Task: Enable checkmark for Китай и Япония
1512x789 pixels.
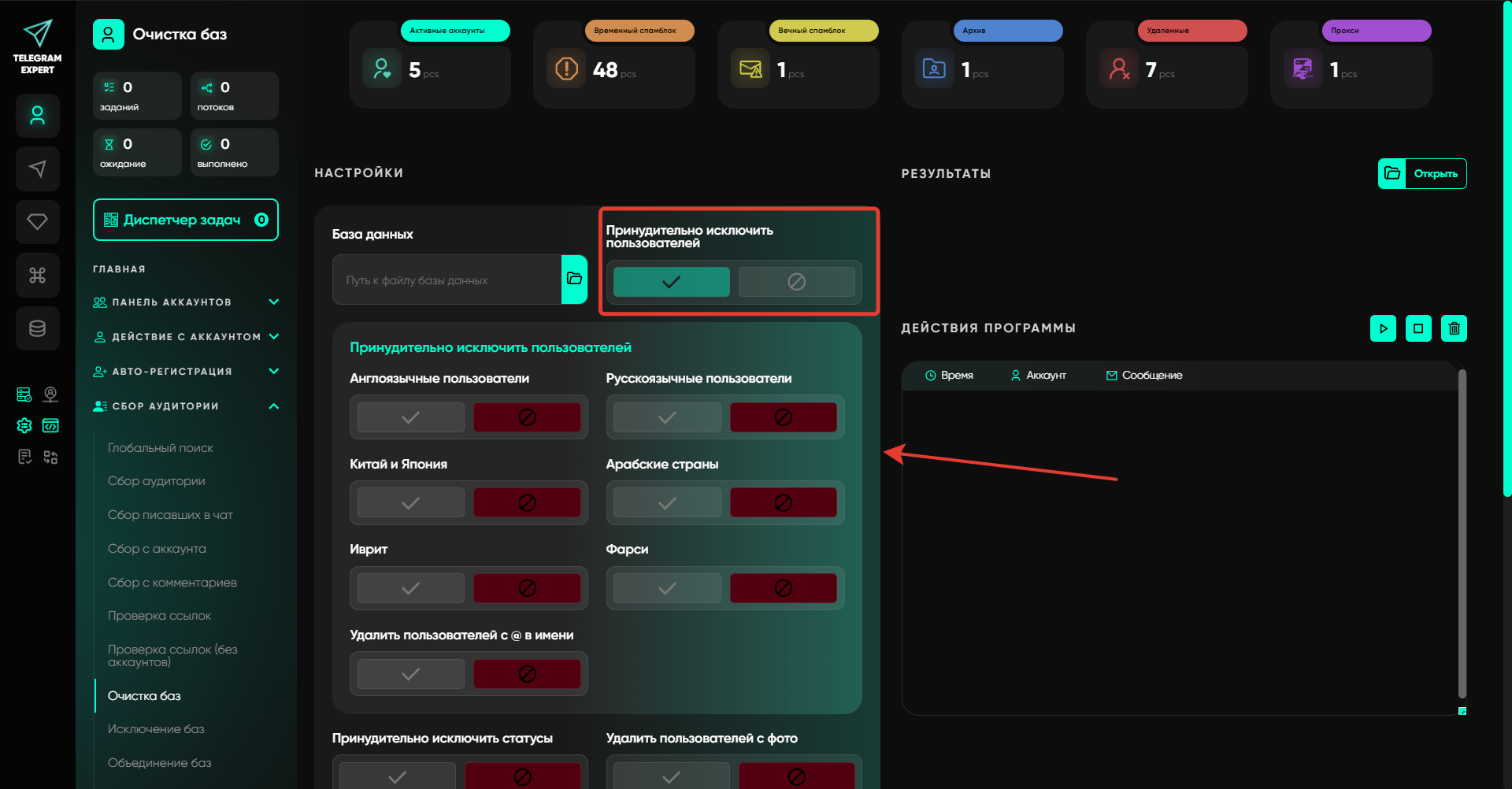Action: (x=410, y=503)
